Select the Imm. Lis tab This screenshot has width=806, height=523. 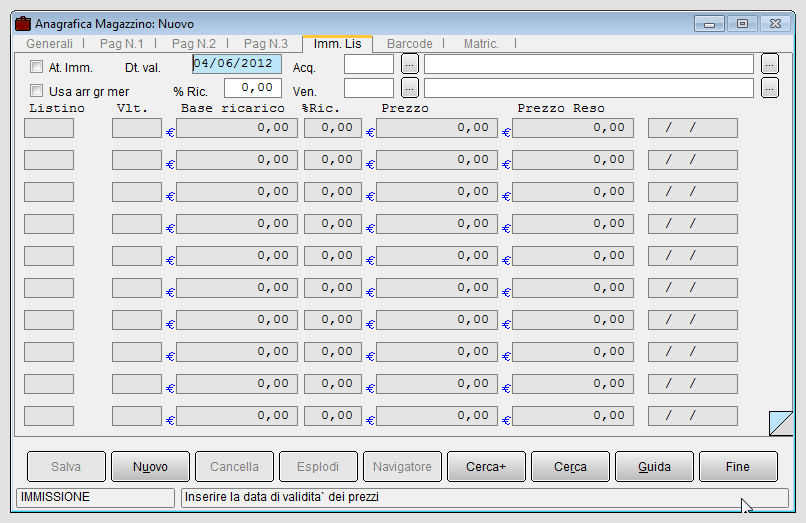[x=338, y=44]
